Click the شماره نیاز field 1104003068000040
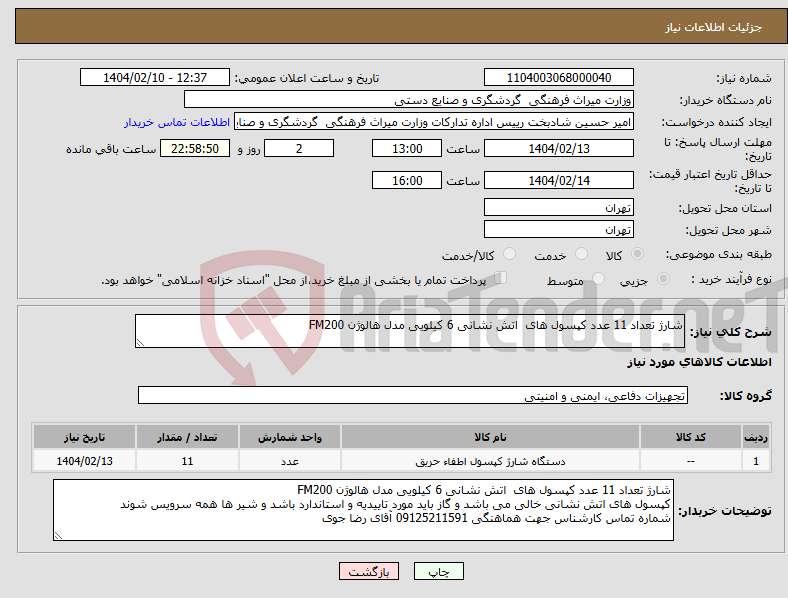The width and height of the screenshot is (788, 598). (558, 77)
